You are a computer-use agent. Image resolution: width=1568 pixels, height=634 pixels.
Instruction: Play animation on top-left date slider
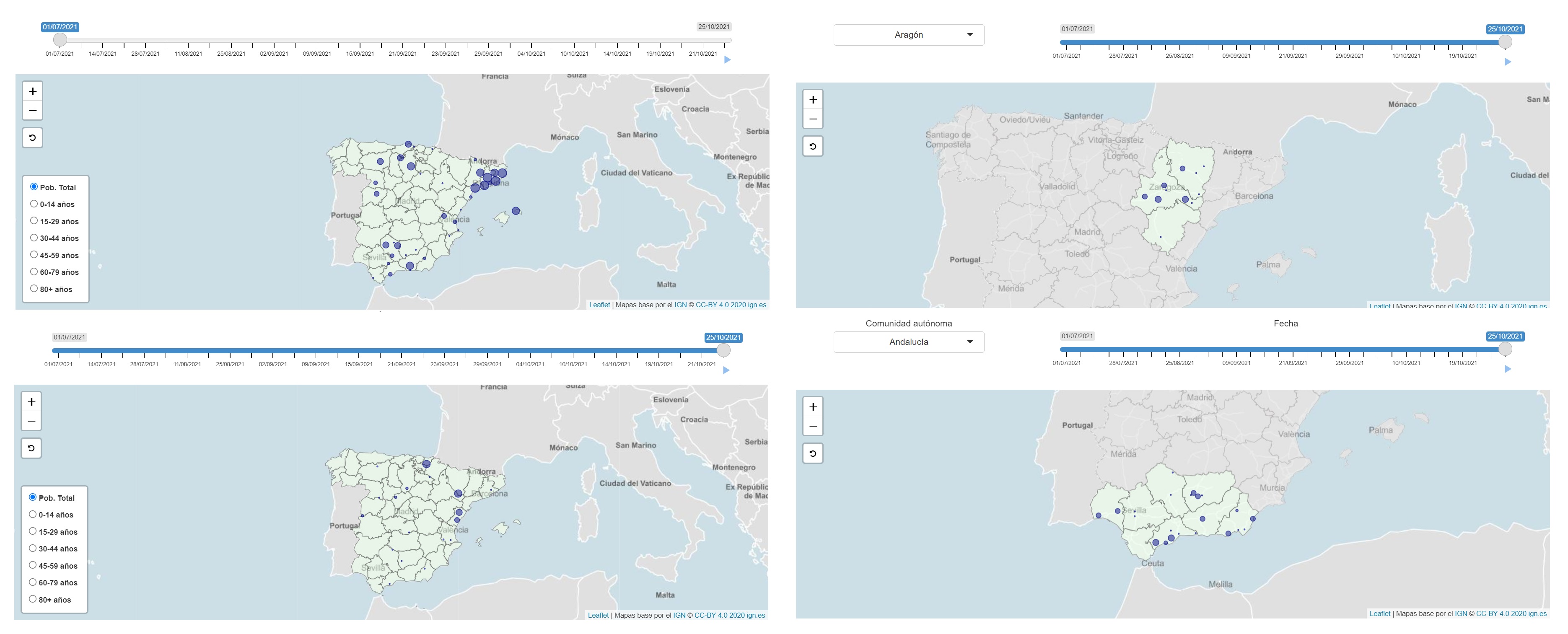click(727, 60)
